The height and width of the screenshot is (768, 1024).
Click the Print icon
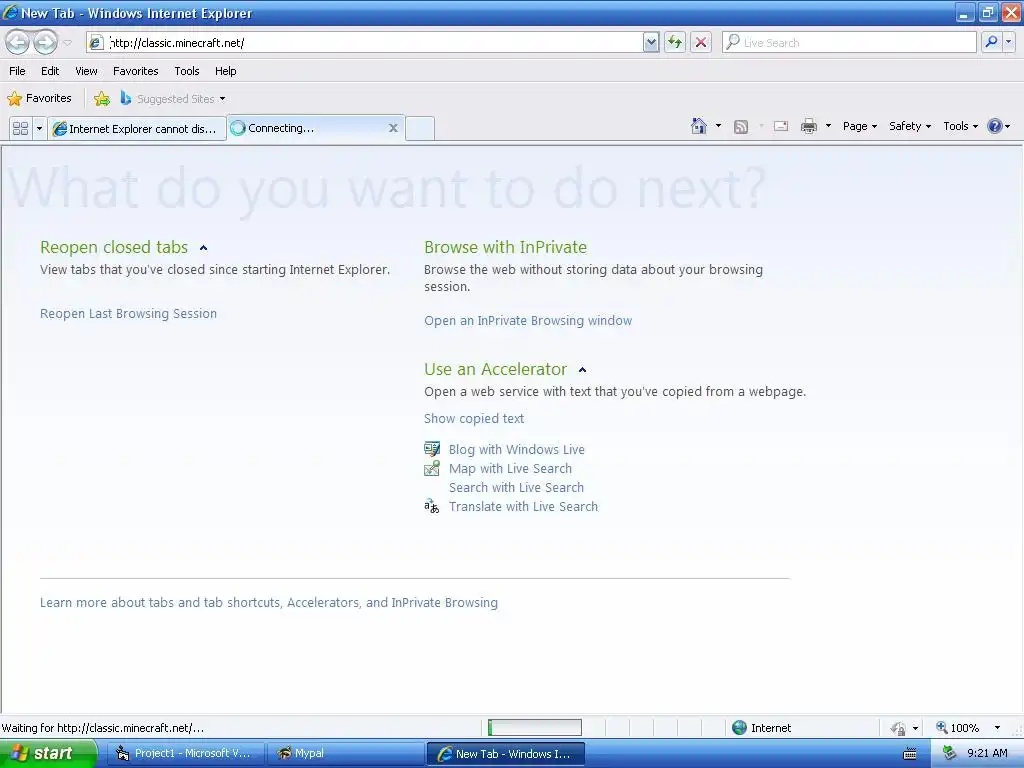pos(808,127)
